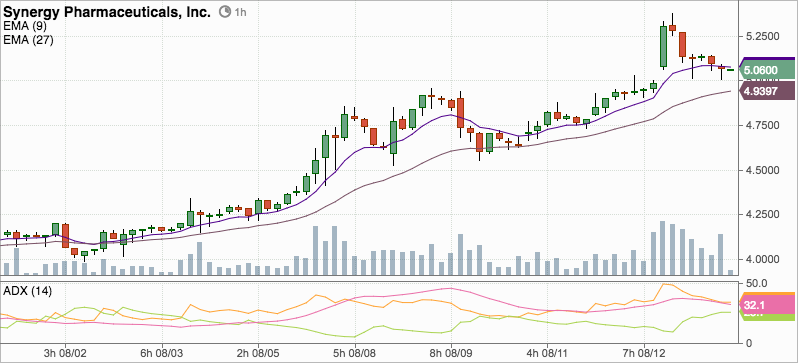The width and height of the screenshot is (798, 363).
Task: Click the 7h 08/12 time label
Action: (x=644, y=352)
